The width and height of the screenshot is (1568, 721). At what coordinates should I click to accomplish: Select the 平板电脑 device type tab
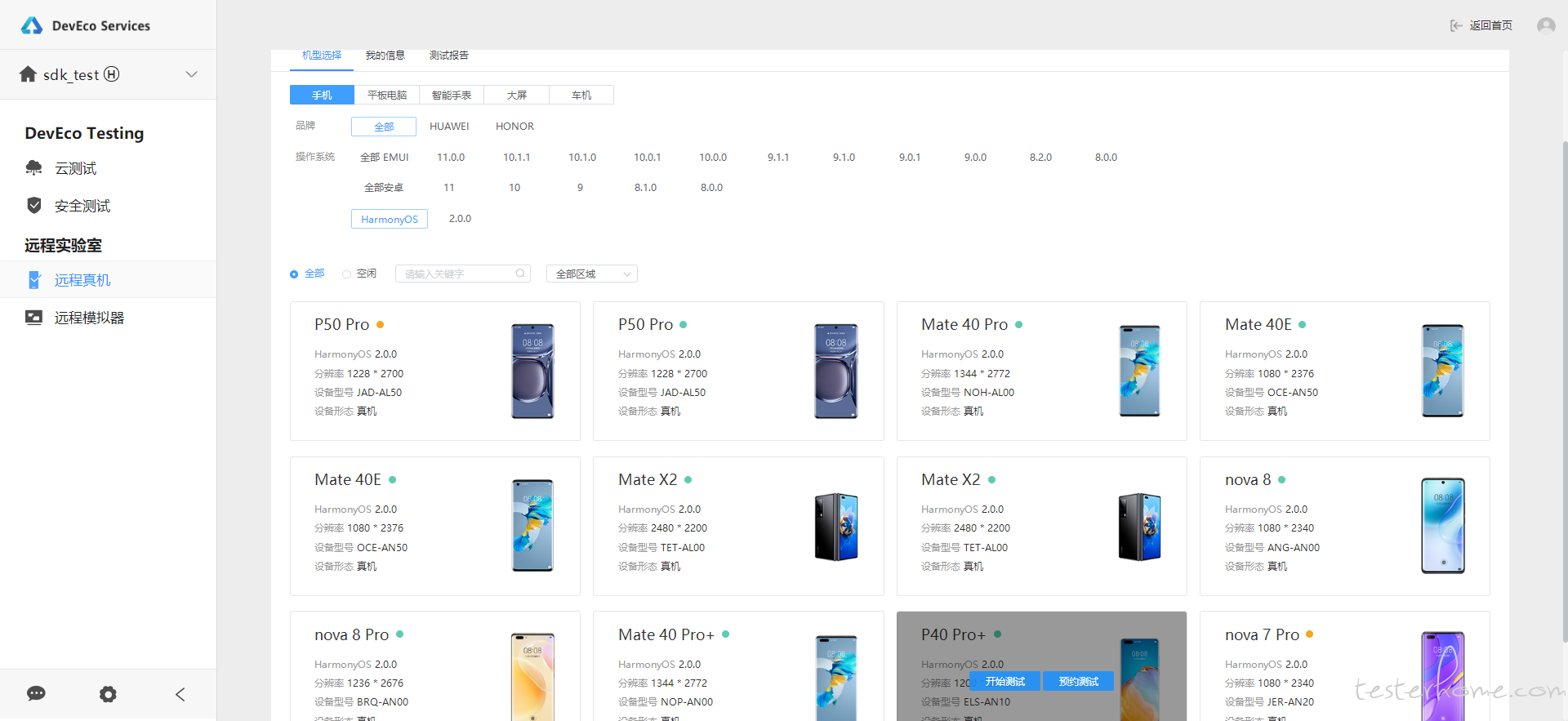pos(387,95)
